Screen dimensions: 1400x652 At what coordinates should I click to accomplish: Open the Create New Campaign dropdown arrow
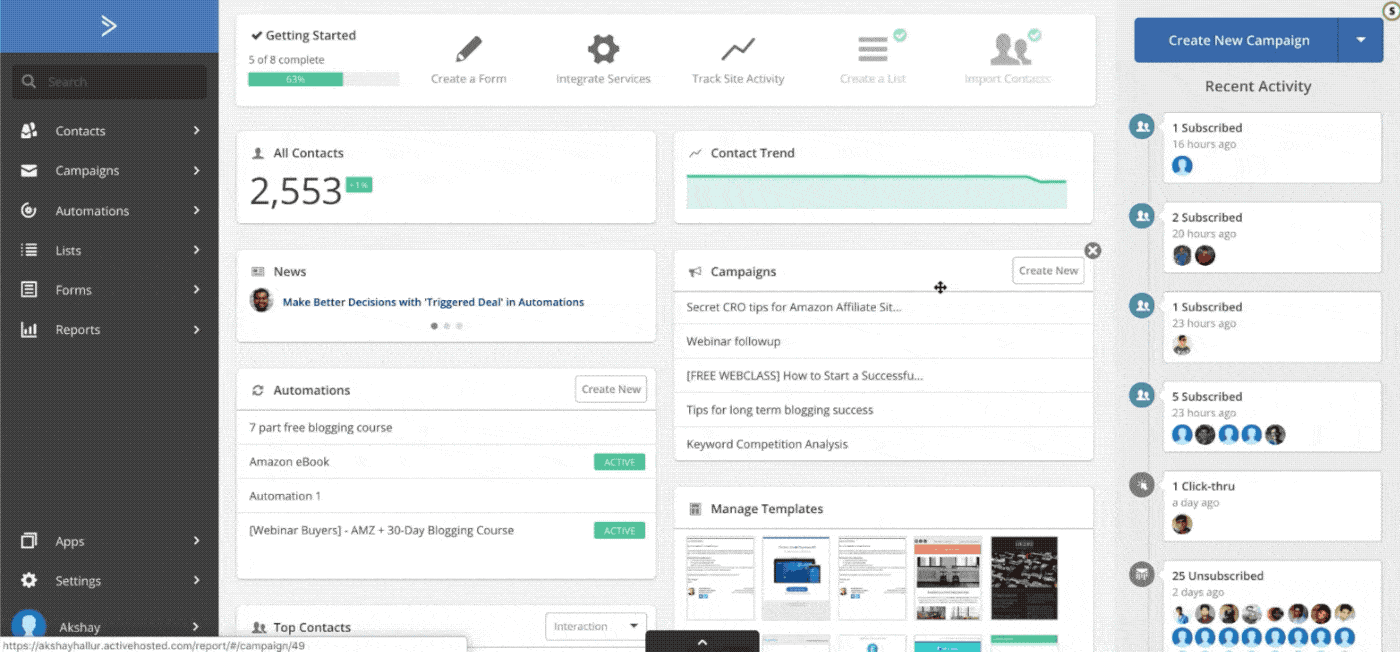1360,40
